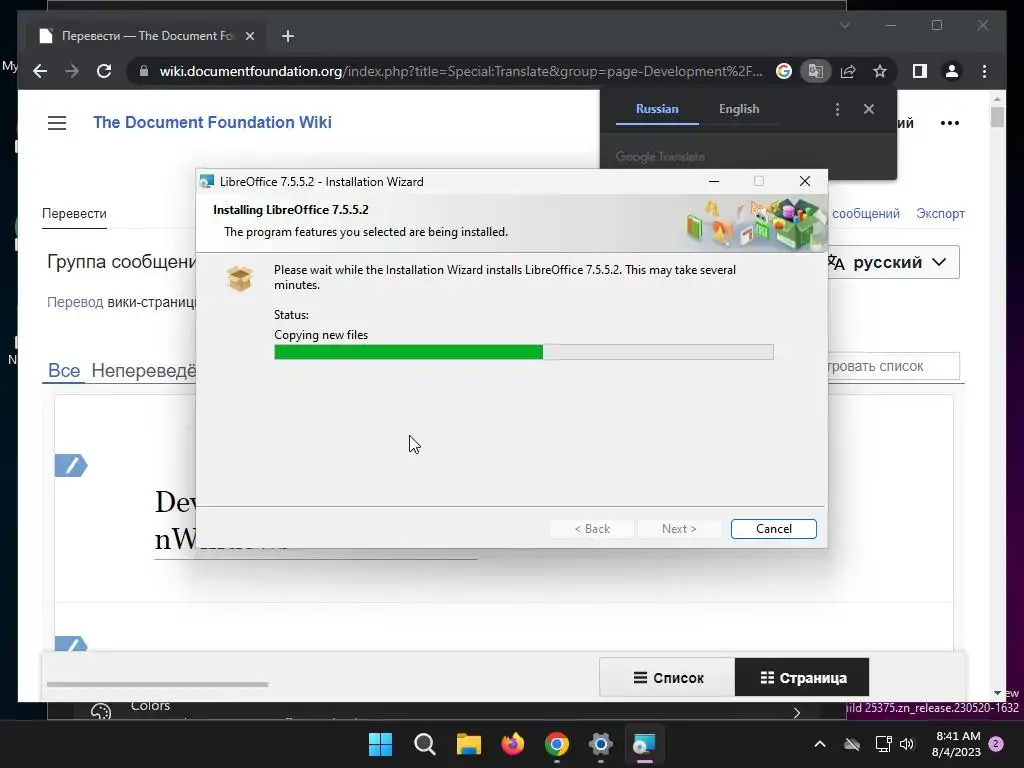The height and width of the screenshot is (768, 1024).
Task: Open wiki page more options ellipsis
Action: (950, 123)
